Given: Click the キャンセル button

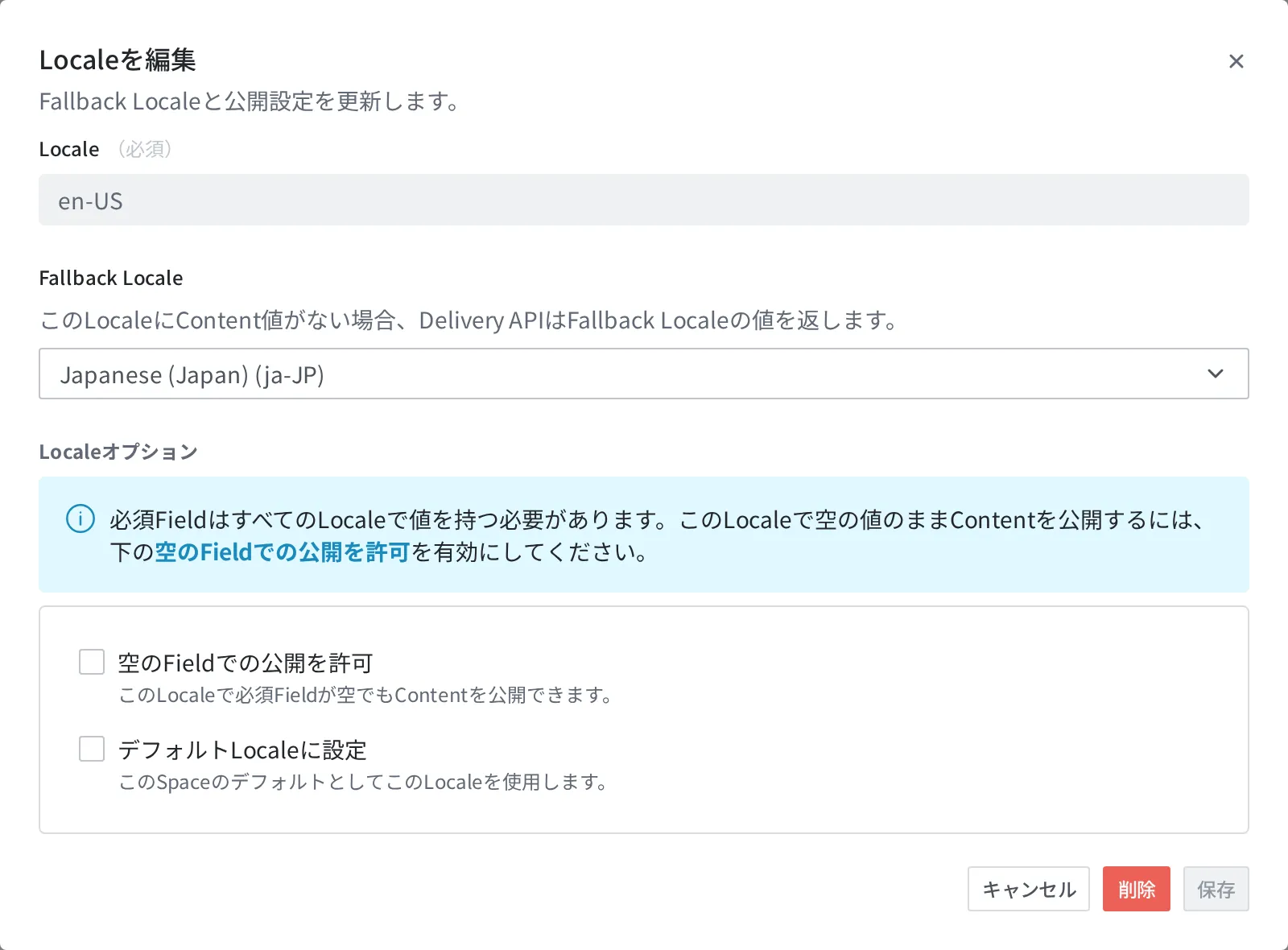Looking at the screenshot, I should 1029,889.
